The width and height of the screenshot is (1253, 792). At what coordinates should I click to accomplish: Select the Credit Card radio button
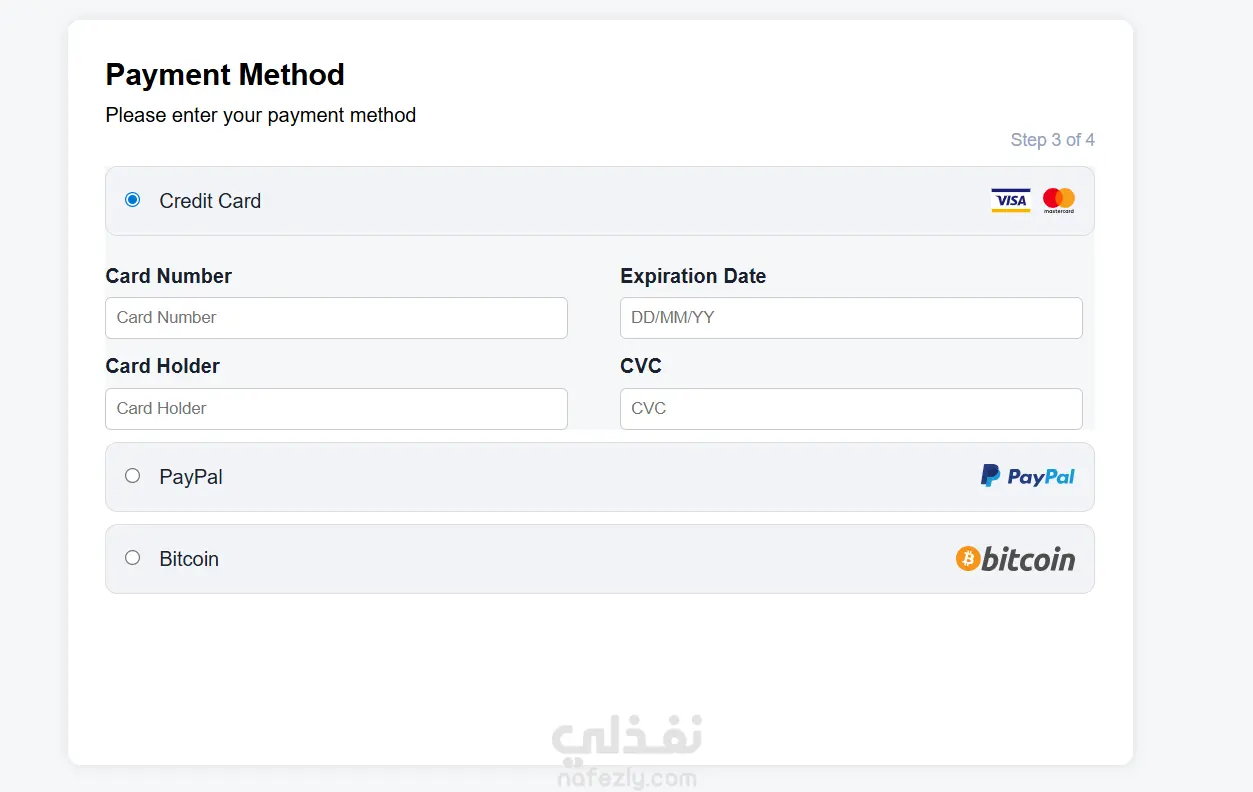132,200
